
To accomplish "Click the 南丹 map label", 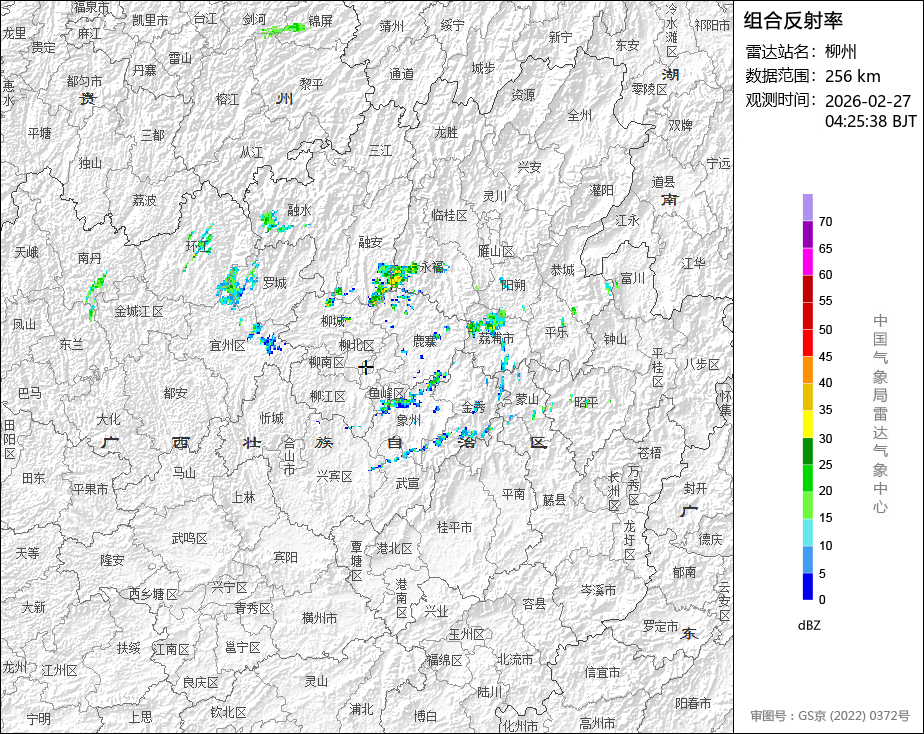I will [x=90, y=258].
